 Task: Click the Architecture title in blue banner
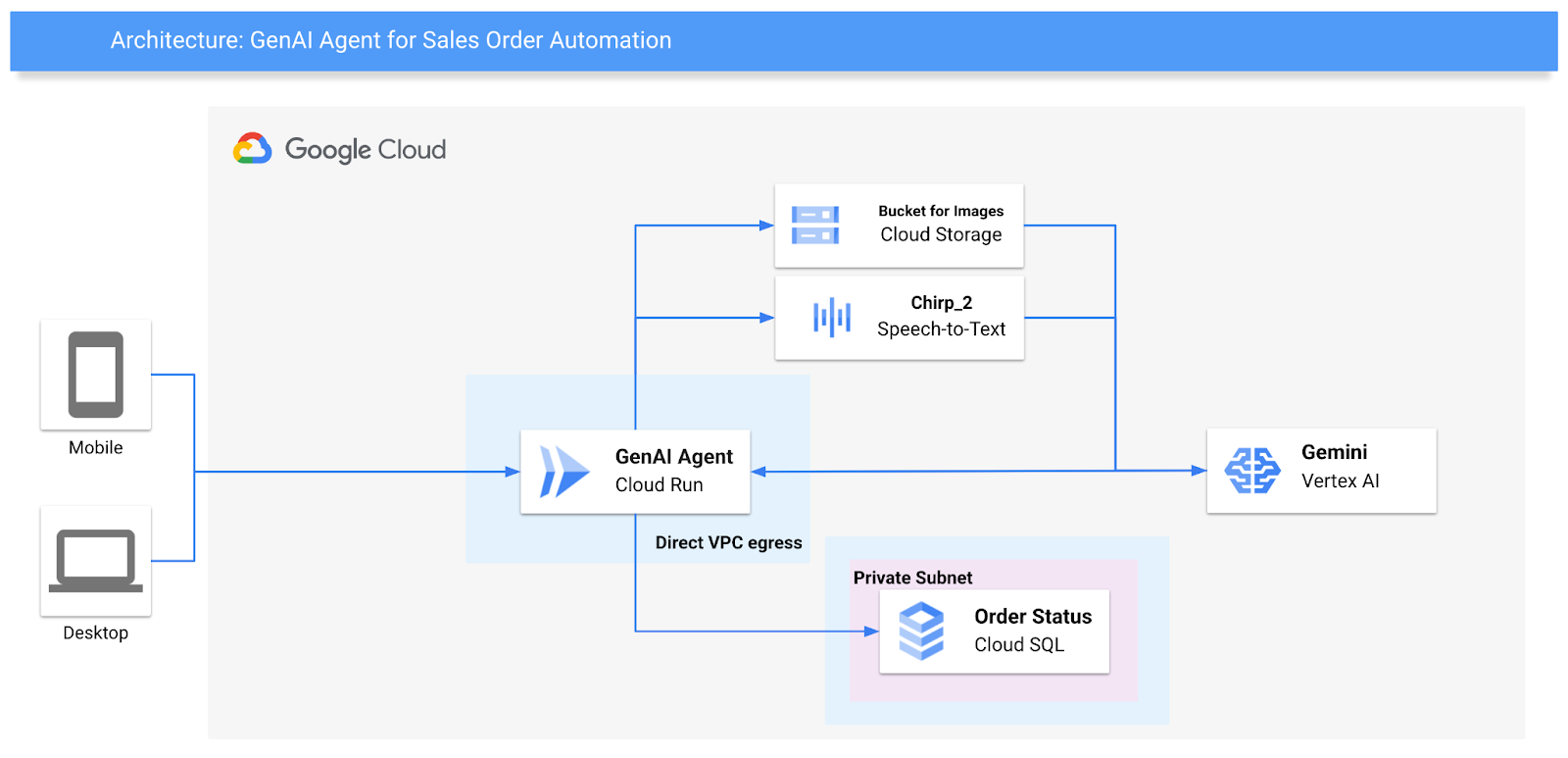[x=391, y=40]
